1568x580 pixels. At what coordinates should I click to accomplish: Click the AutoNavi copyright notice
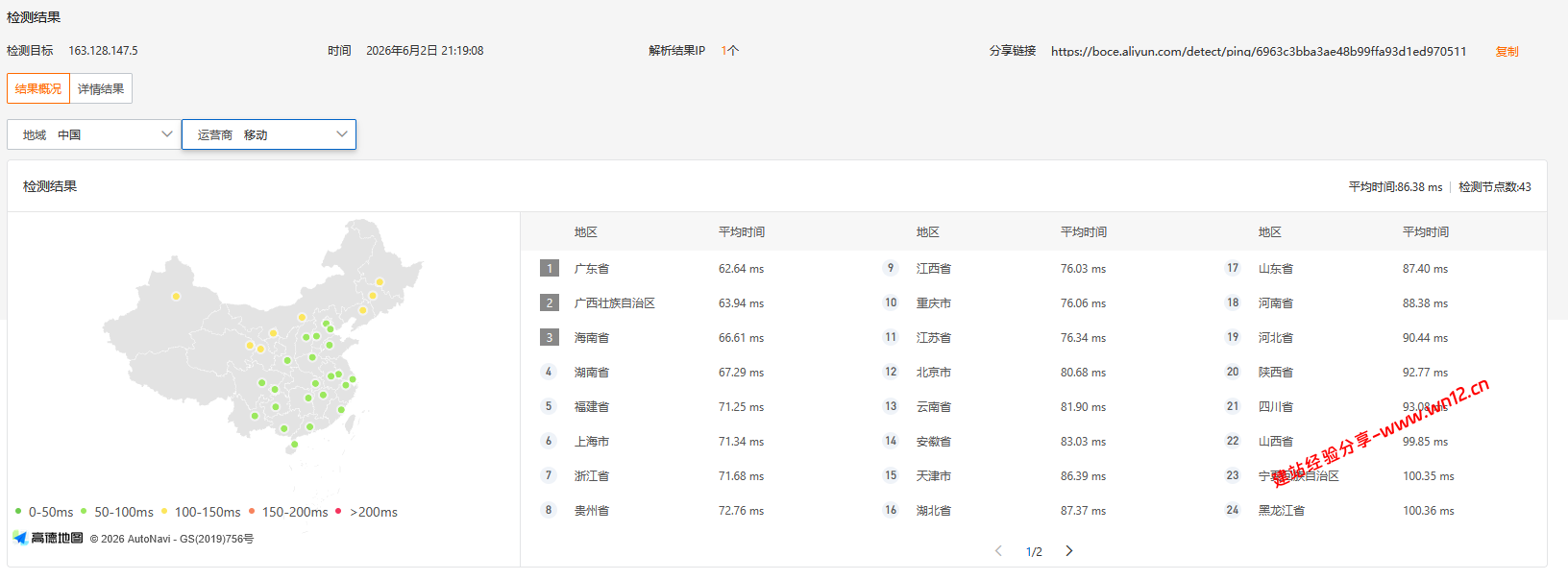click(172, 539)
